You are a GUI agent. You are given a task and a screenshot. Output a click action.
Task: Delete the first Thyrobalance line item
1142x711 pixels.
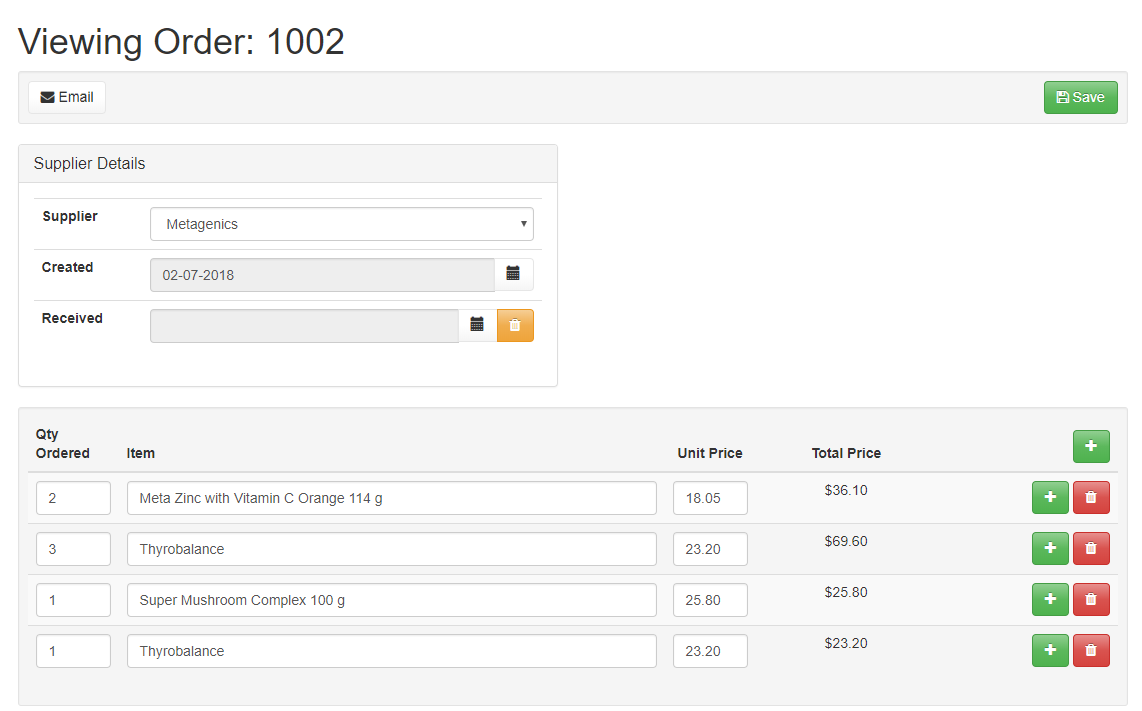tap(1091, 548)
